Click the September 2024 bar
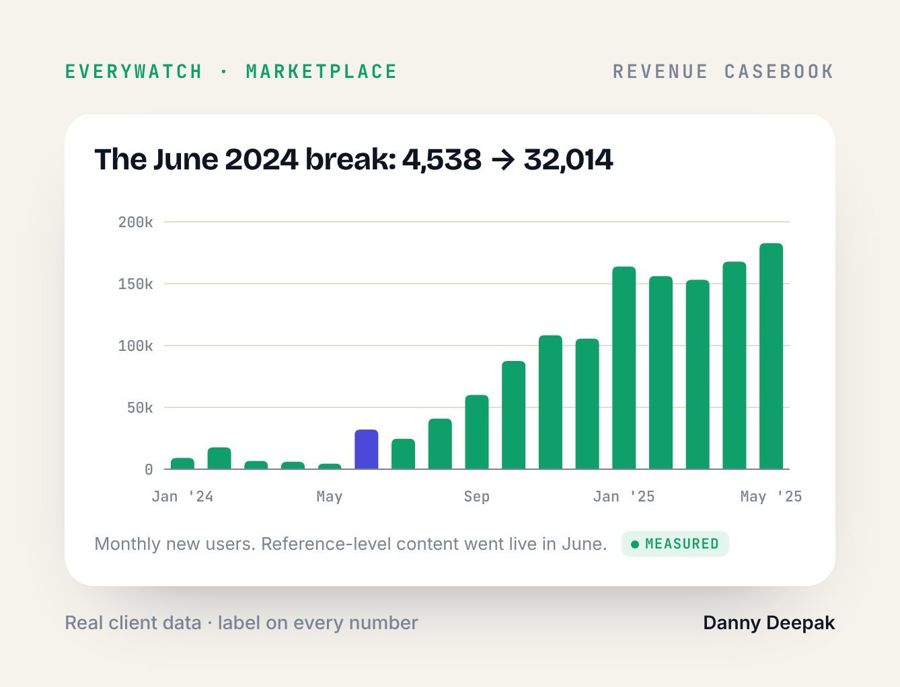This screenshot has height=687, width=900. [x=477, y=432]
